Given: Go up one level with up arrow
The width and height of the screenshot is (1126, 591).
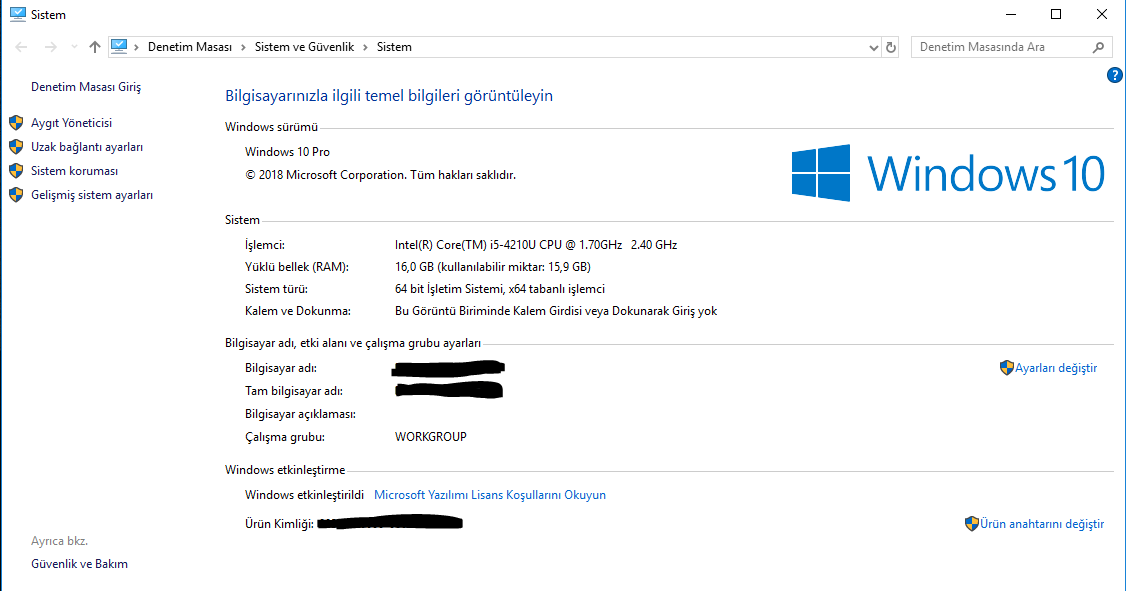Looking at the screenshot, I should click(95, 47).
